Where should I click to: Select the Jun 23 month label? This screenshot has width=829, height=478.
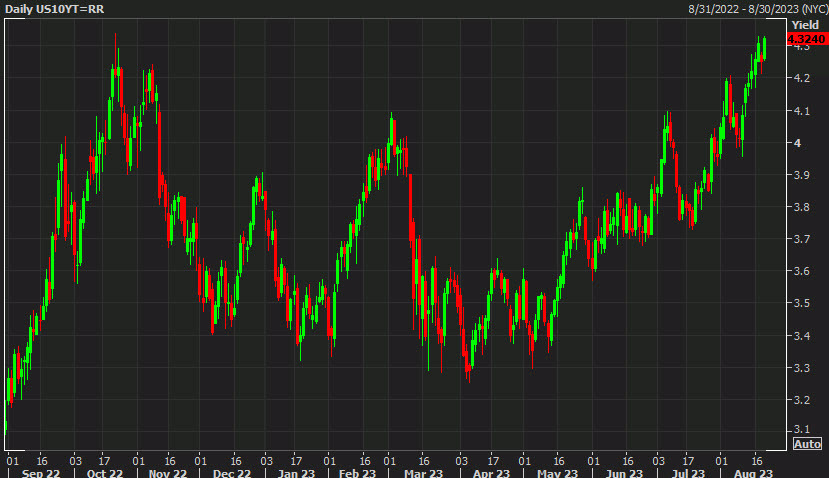coord(626,471)
